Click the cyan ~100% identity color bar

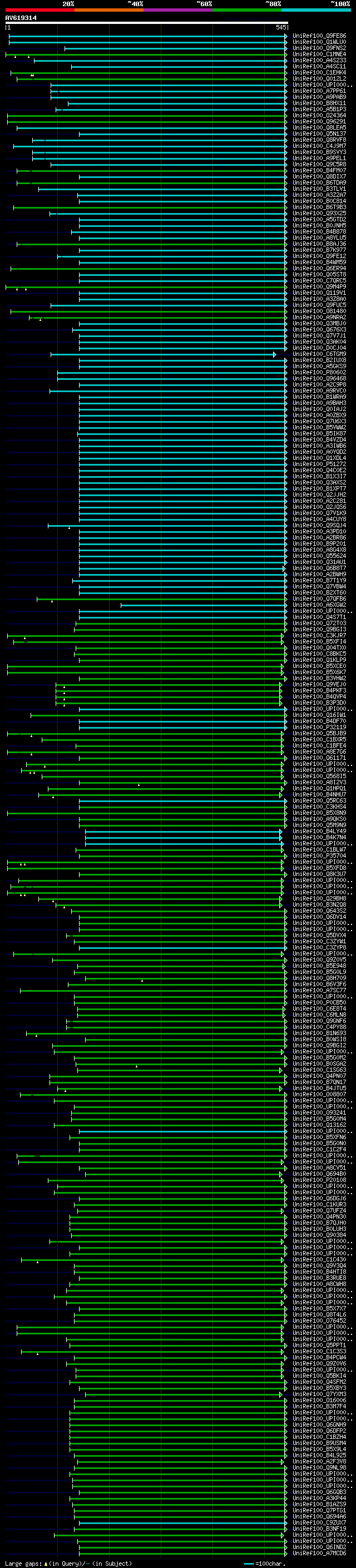coord(316,10)
